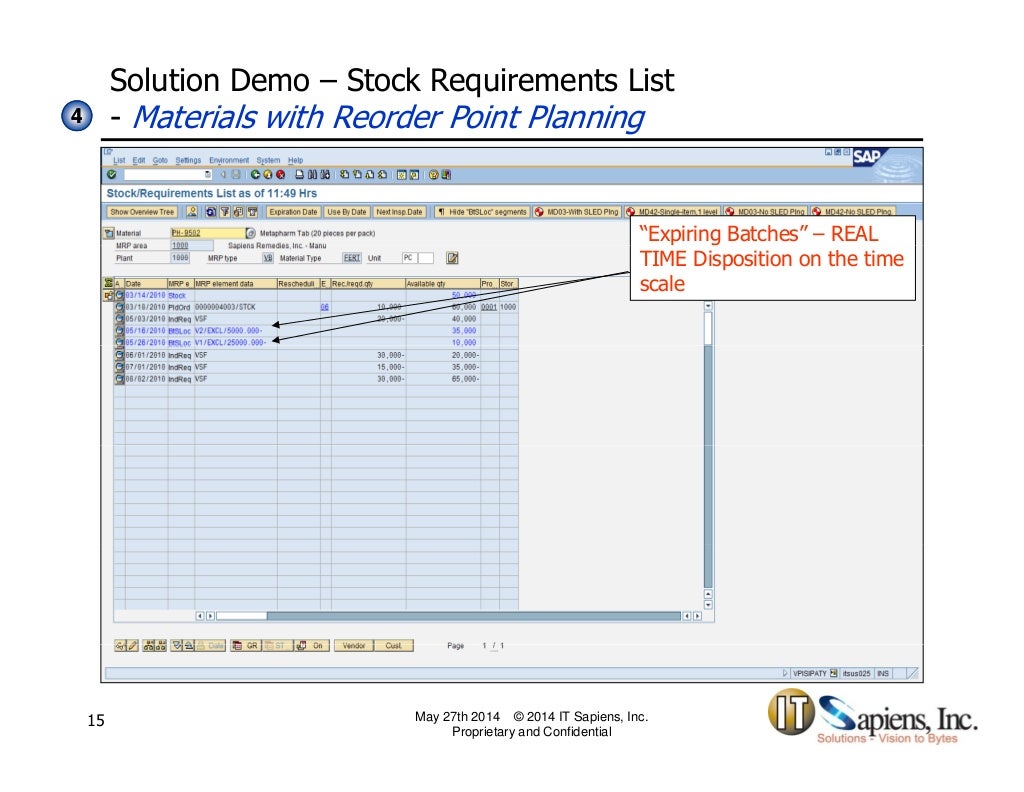1024x792 pixels.
Task: Click the Cust. button at bottom
Action: click(x=394, y=646)
